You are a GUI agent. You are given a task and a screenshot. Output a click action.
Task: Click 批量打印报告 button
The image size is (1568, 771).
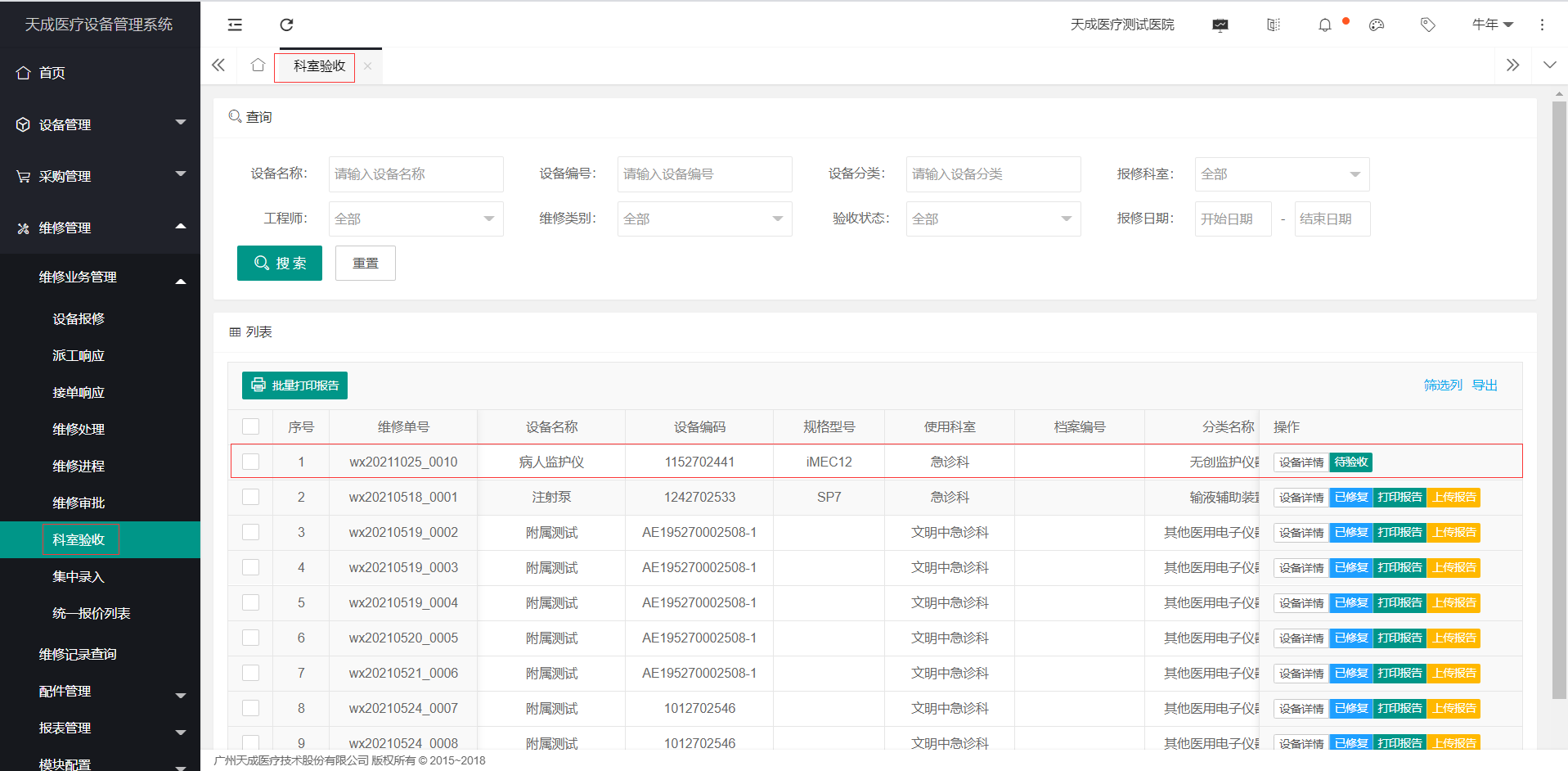point(294,385)
